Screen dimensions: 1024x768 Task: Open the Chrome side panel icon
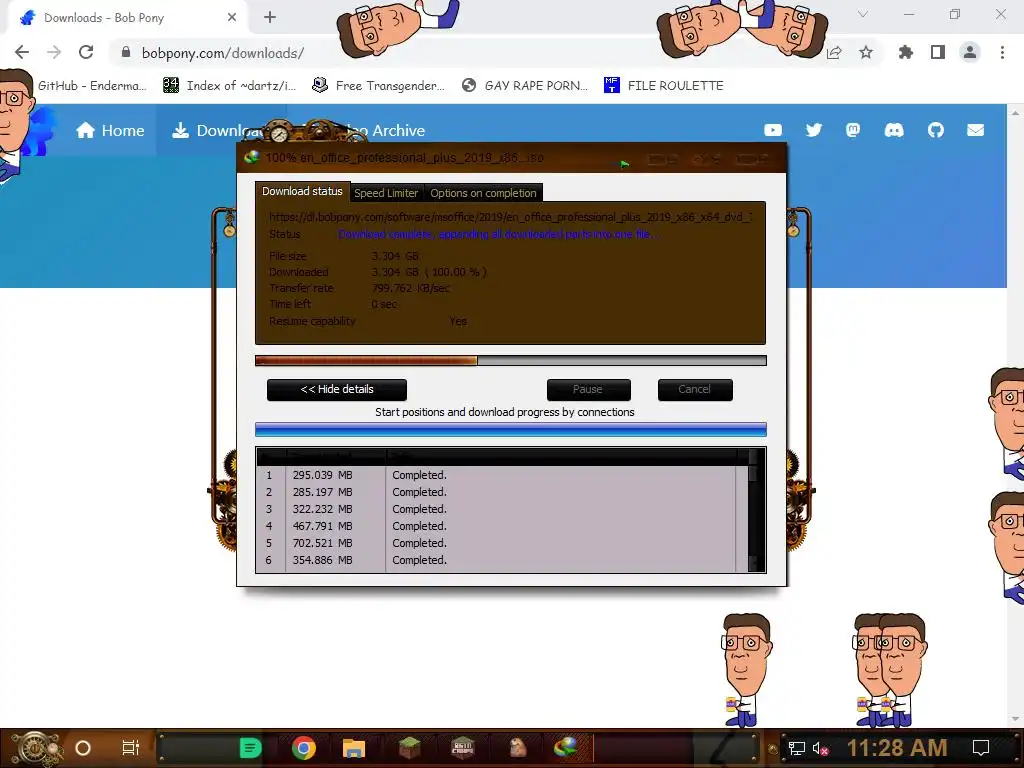[x=938, y=52]
